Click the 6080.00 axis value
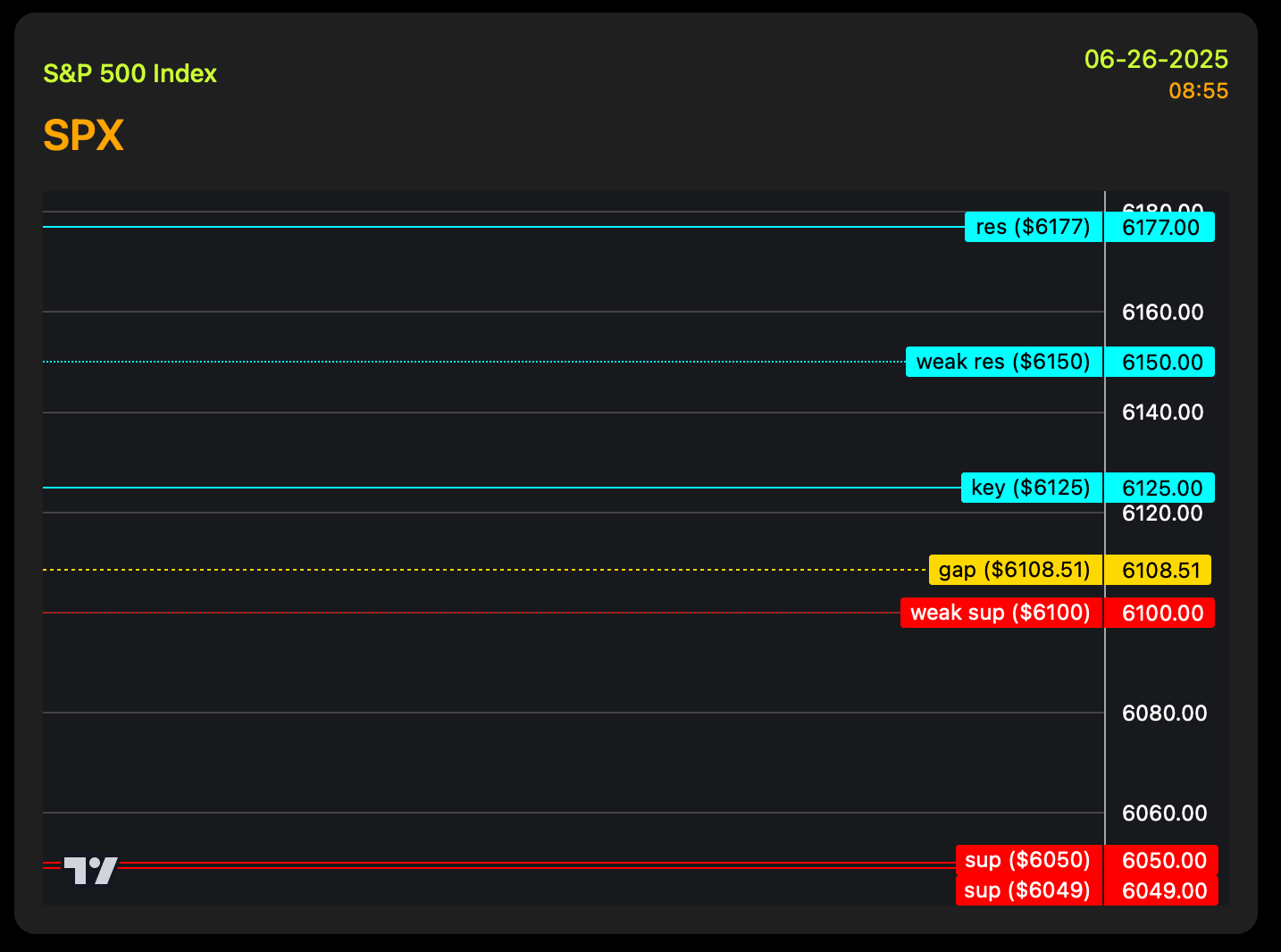 (x=1164, y=713)
